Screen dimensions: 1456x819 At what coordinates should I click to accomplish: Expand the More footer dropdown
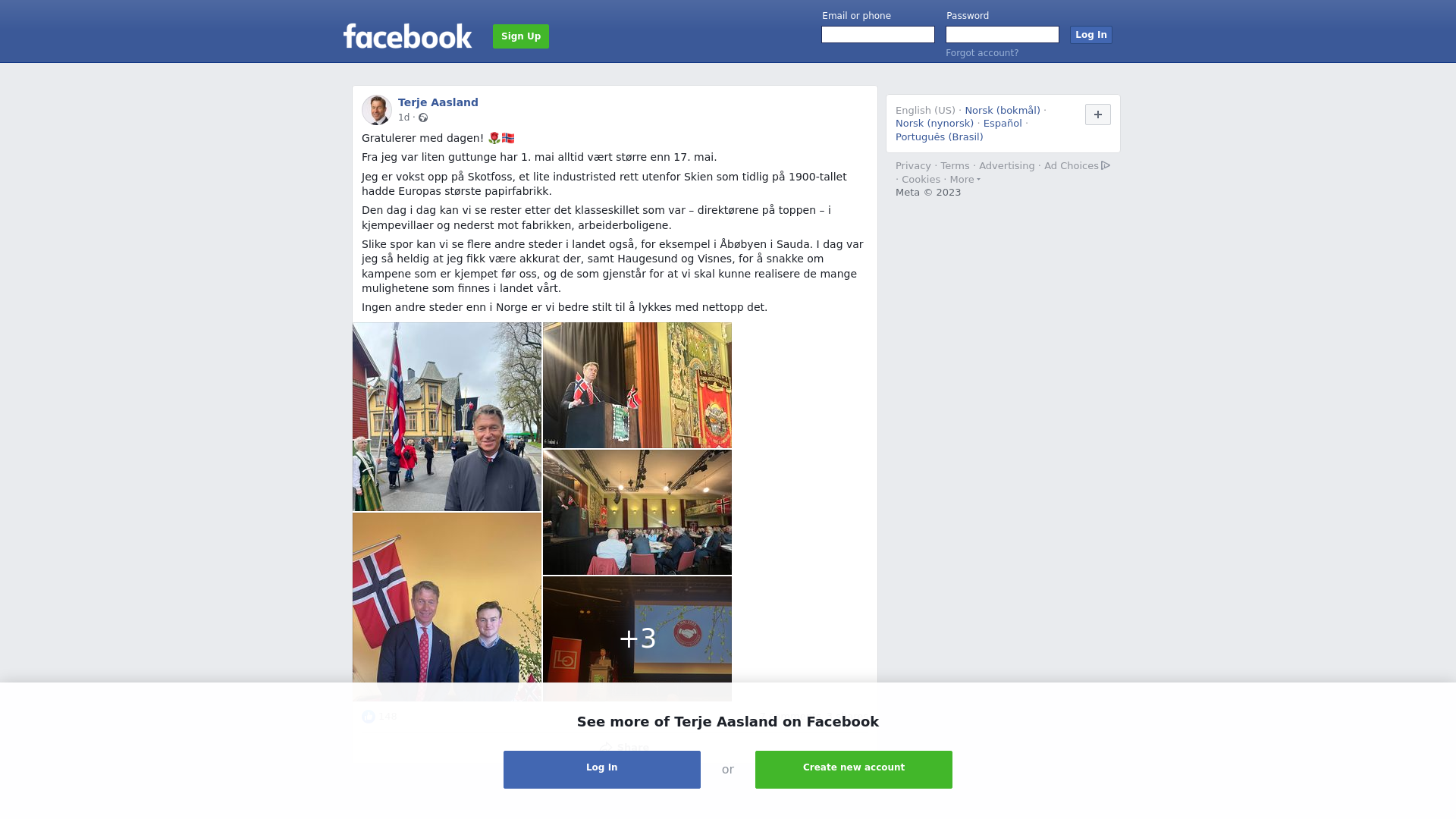965,180
